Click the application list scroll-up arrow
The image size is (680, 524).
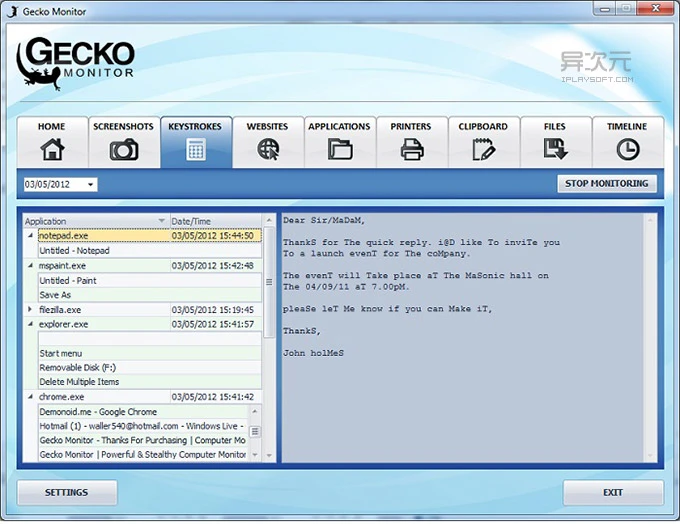click(x=269, y=220)
